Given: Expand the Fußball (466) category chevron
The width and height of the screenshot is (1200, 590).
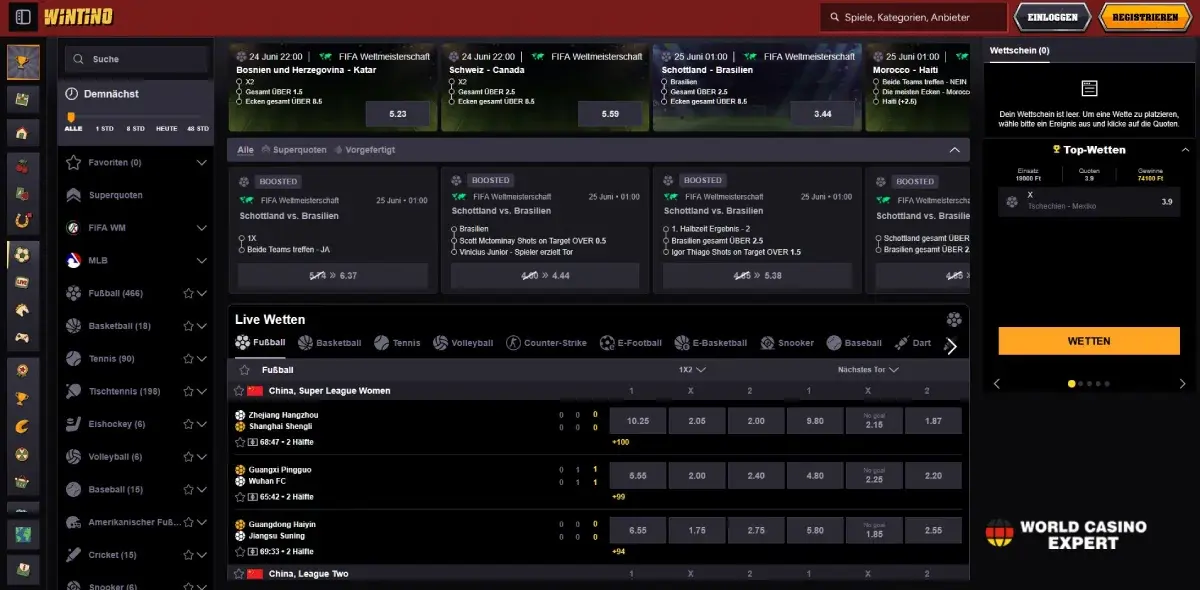Looking at the screenshot, I should point(202,293).
